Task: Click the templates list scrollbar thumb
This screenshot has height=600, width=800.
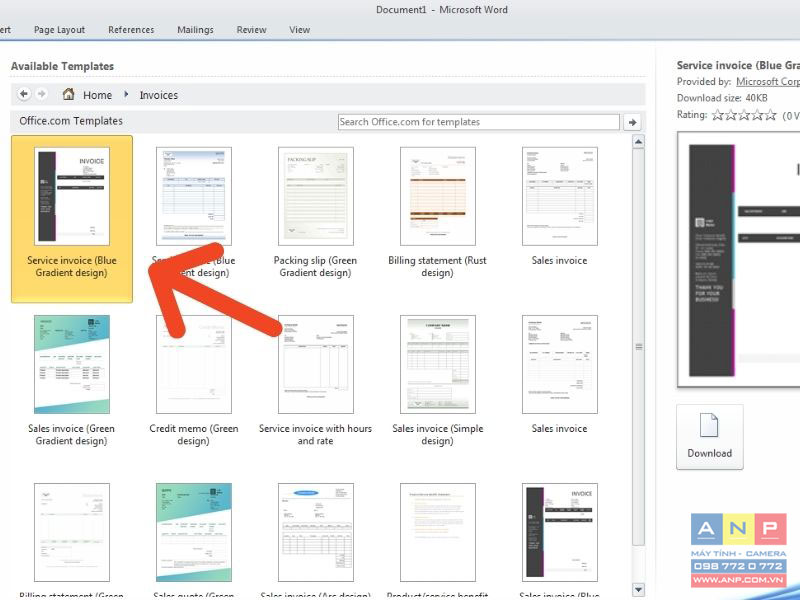Action: [x=638, y=347]
